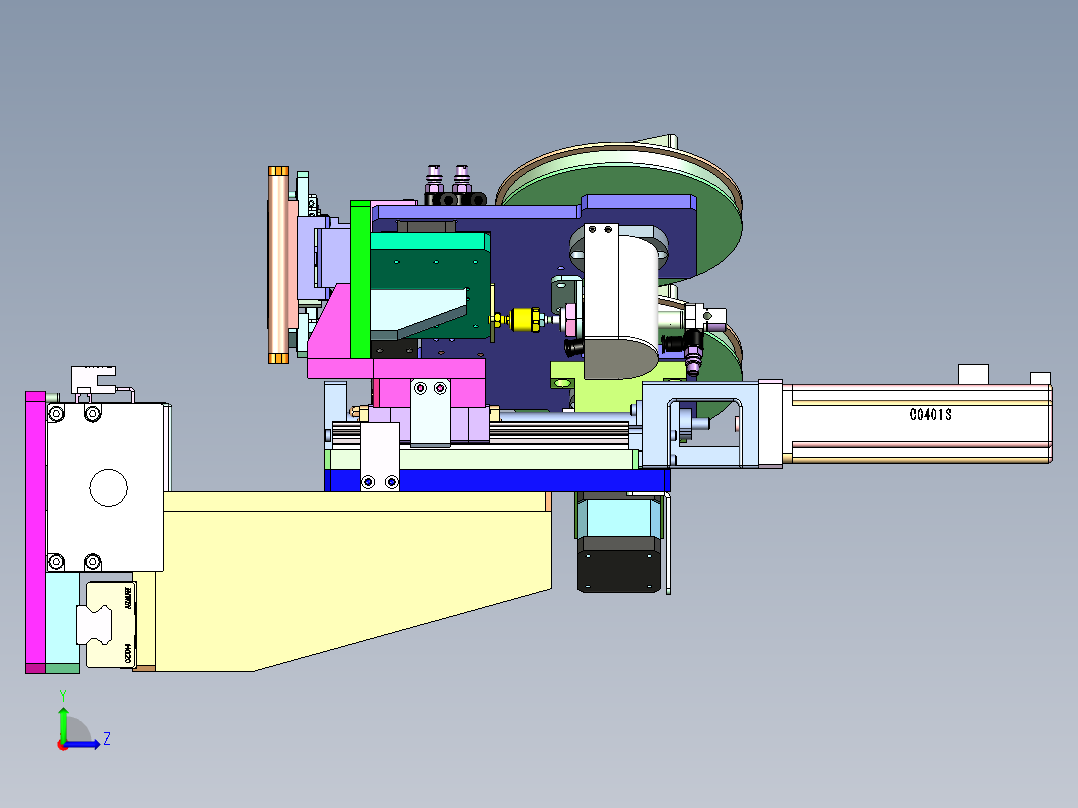The width and height of the screenshot is (1078, 808).
Task: Select the white slotted sensor bracket at the upper left
Action: pos(93,380)
